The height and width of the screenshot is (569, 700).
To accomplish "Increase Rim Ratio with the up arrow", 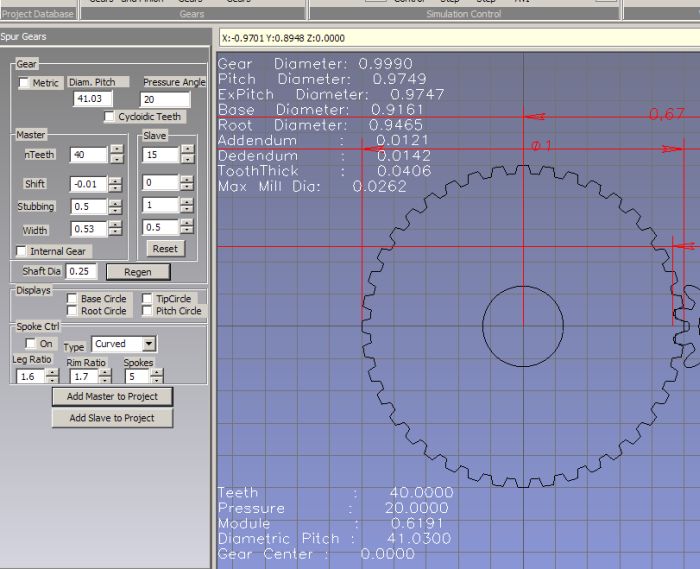I will click(x=105, y=372).
